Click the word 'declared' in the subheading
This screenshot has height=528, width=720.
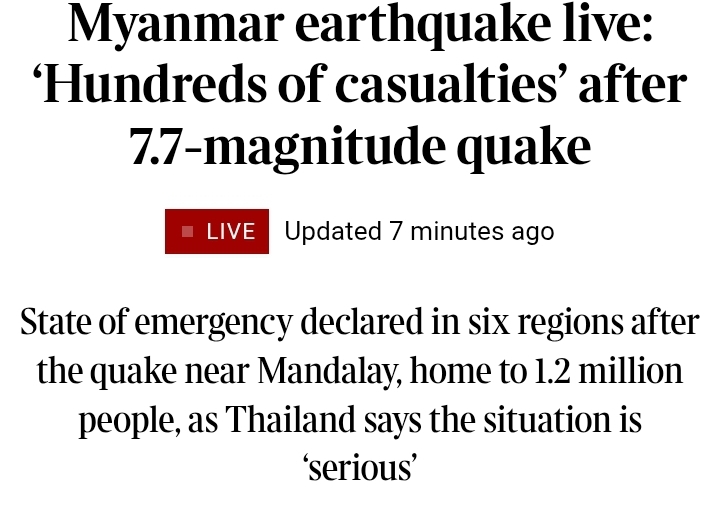(x=361, y=321)
